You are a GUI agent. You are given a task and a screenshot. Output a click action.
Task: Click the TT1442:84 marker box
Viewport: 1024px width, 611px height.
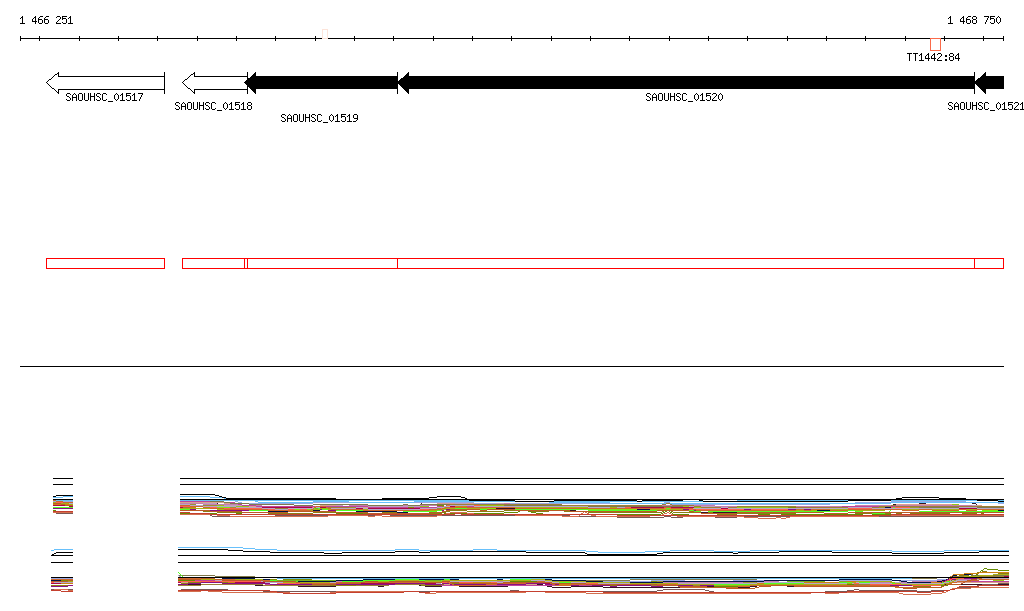click(935, 44)
